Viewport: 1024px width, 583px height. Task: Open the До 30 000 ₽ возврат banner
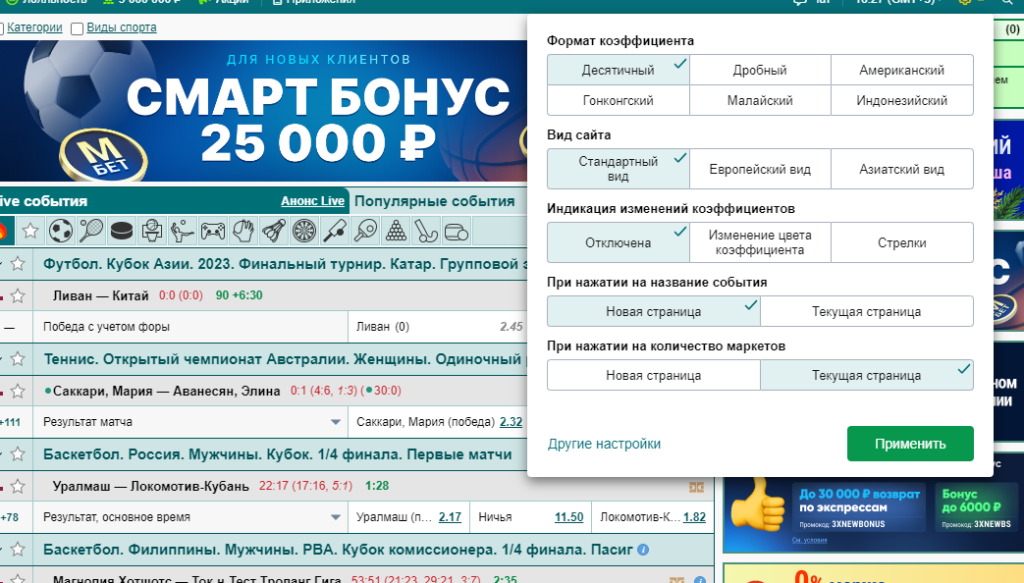point(859,507)
